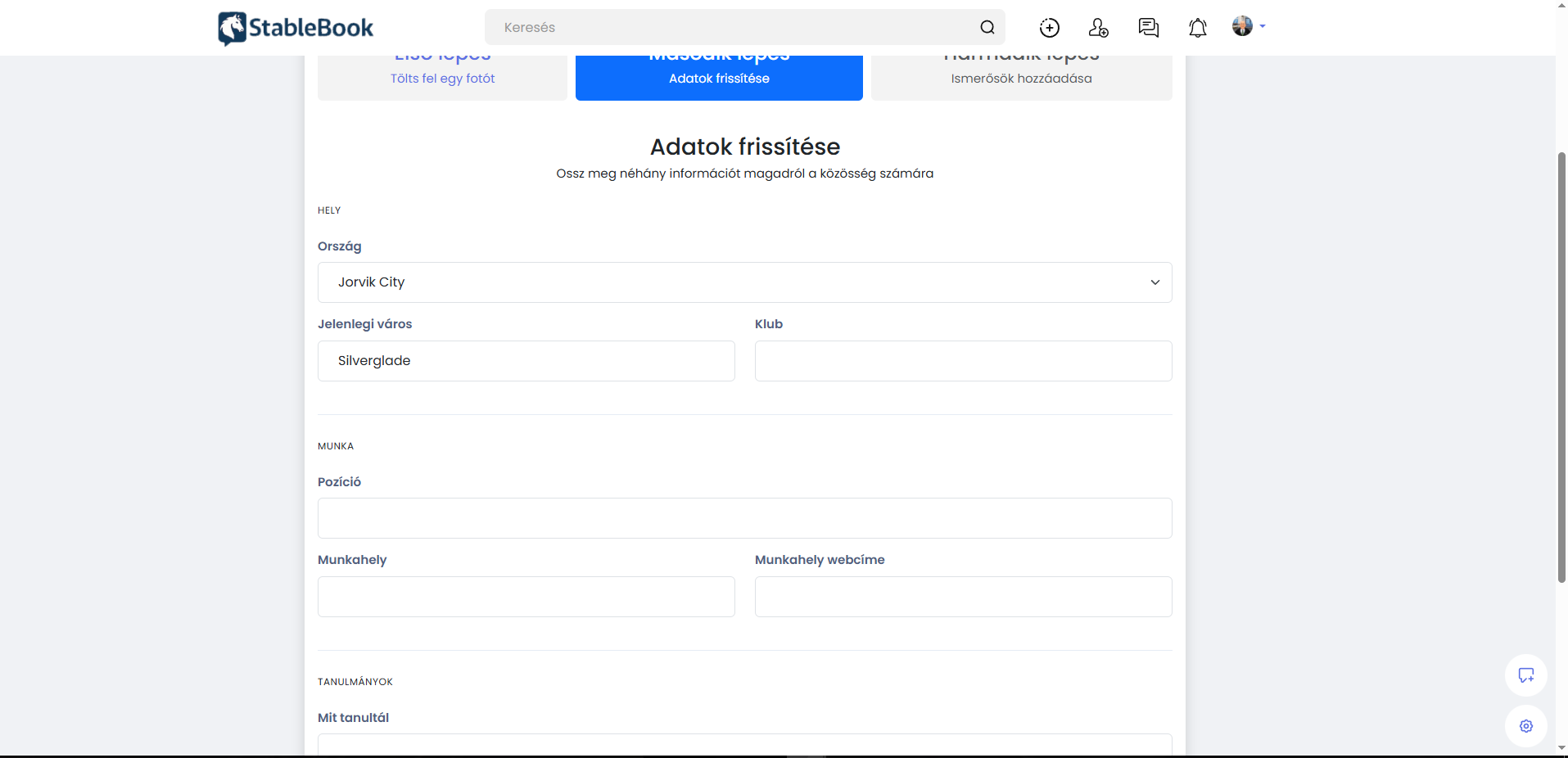Open the messages chat icon
This screenshot has height=758, width=1568.
[x=1148, y=28]
